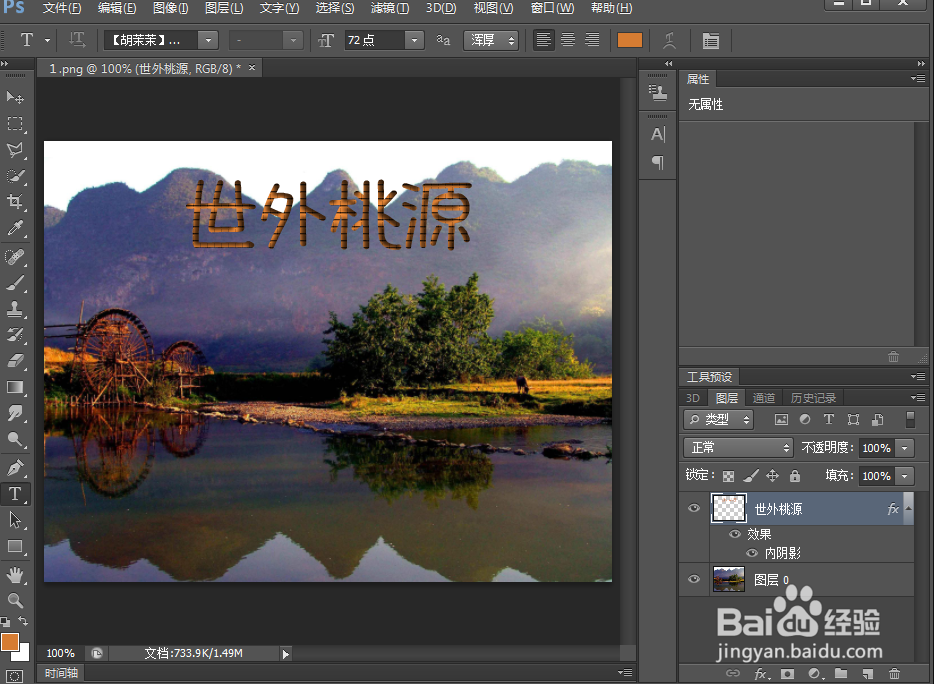
Task: Select the Hand tool
Action: (15, 575)
